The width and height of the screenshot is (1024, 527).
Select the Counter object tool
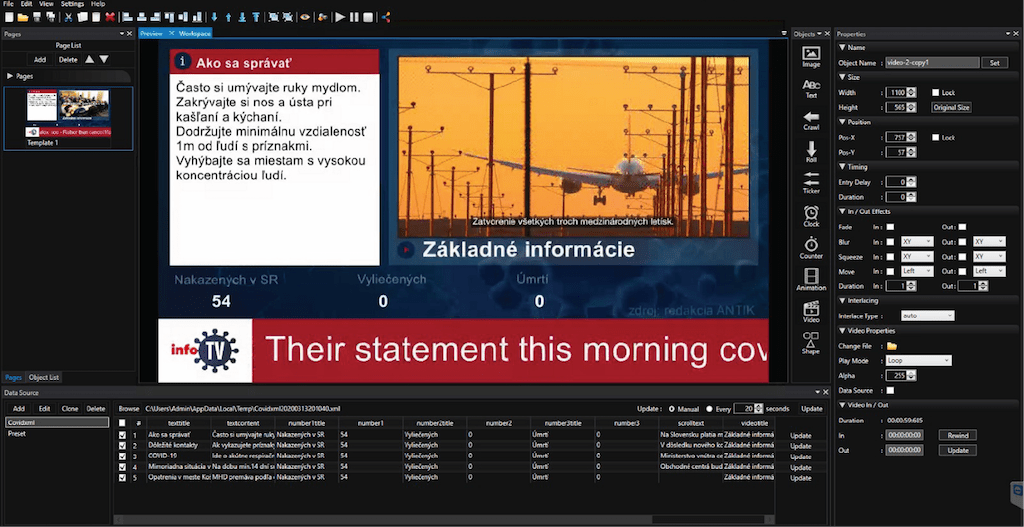(x=811, y=248)
